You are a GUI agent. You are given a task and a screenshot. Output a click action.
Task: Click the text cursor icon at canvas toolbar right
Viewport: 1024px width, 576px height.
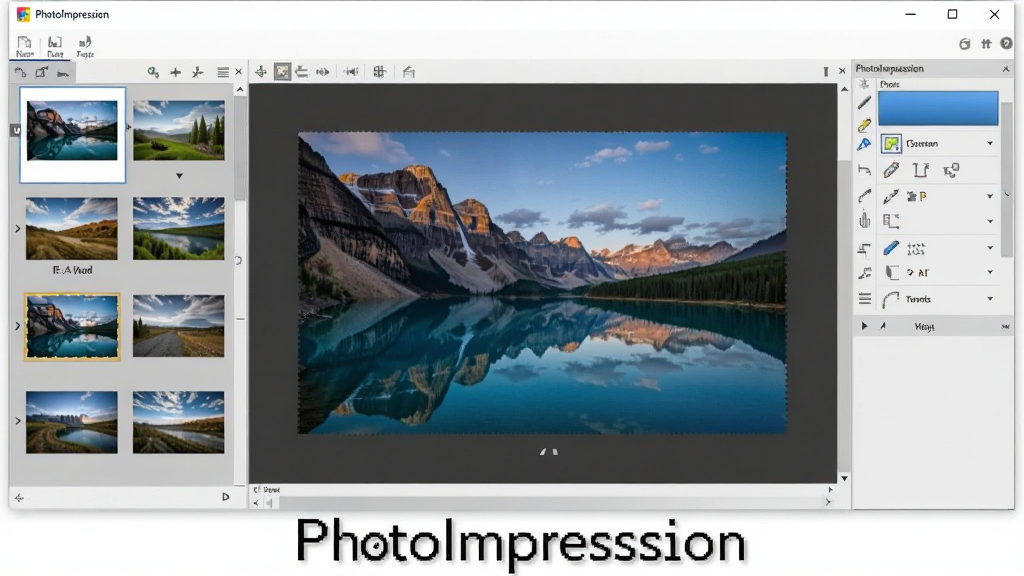[825, 72]
